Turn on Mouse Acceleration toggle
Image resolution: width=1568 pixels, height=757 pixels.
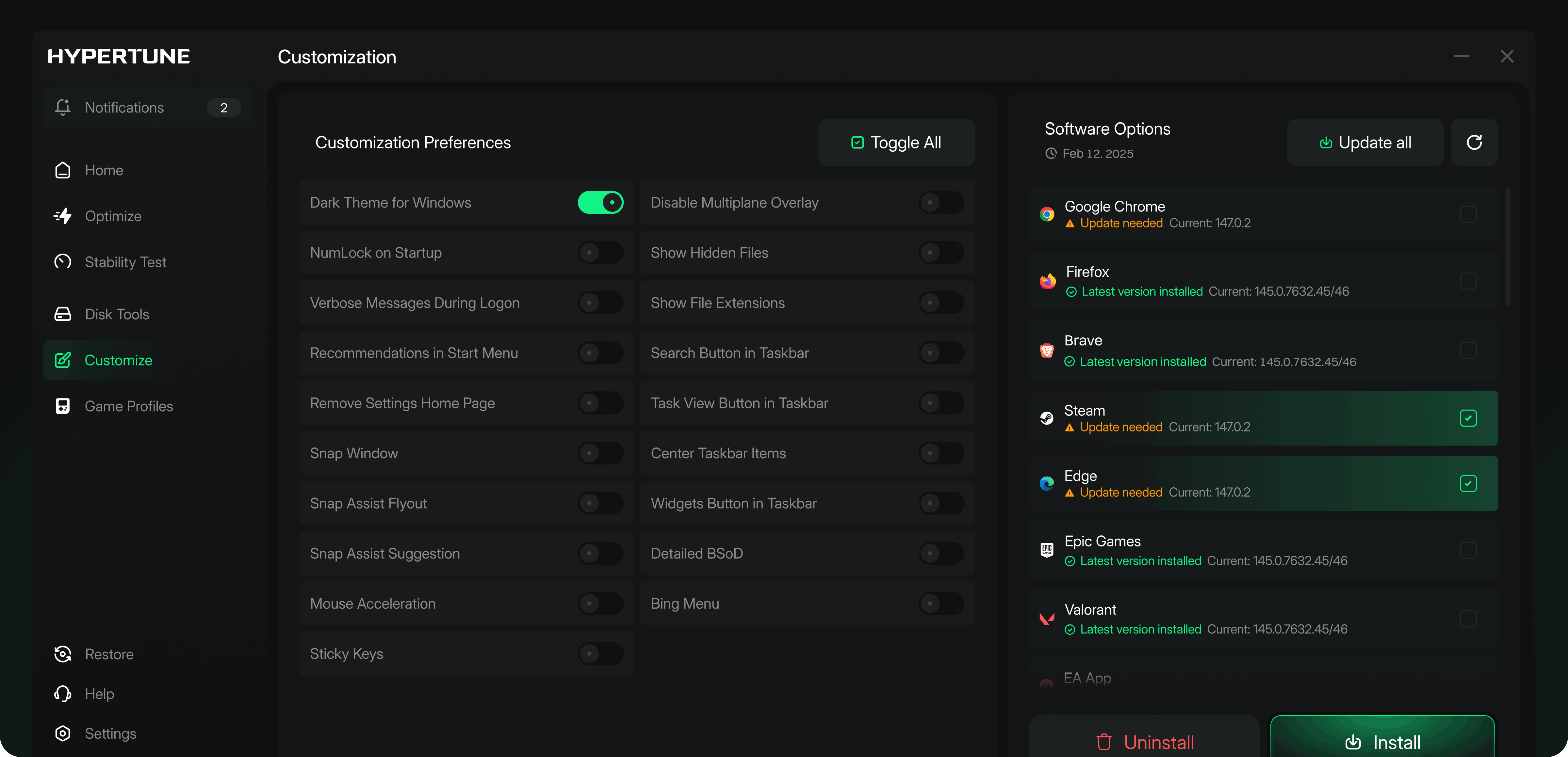pos(600,603)
